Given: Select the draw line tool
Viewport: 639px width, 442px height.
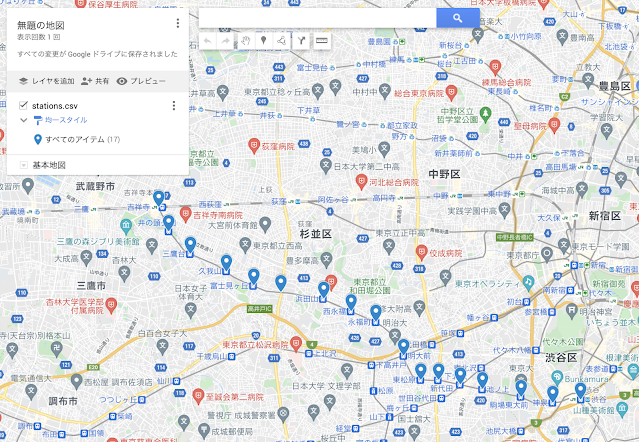Looking at the screenshot, I should 282,41.
